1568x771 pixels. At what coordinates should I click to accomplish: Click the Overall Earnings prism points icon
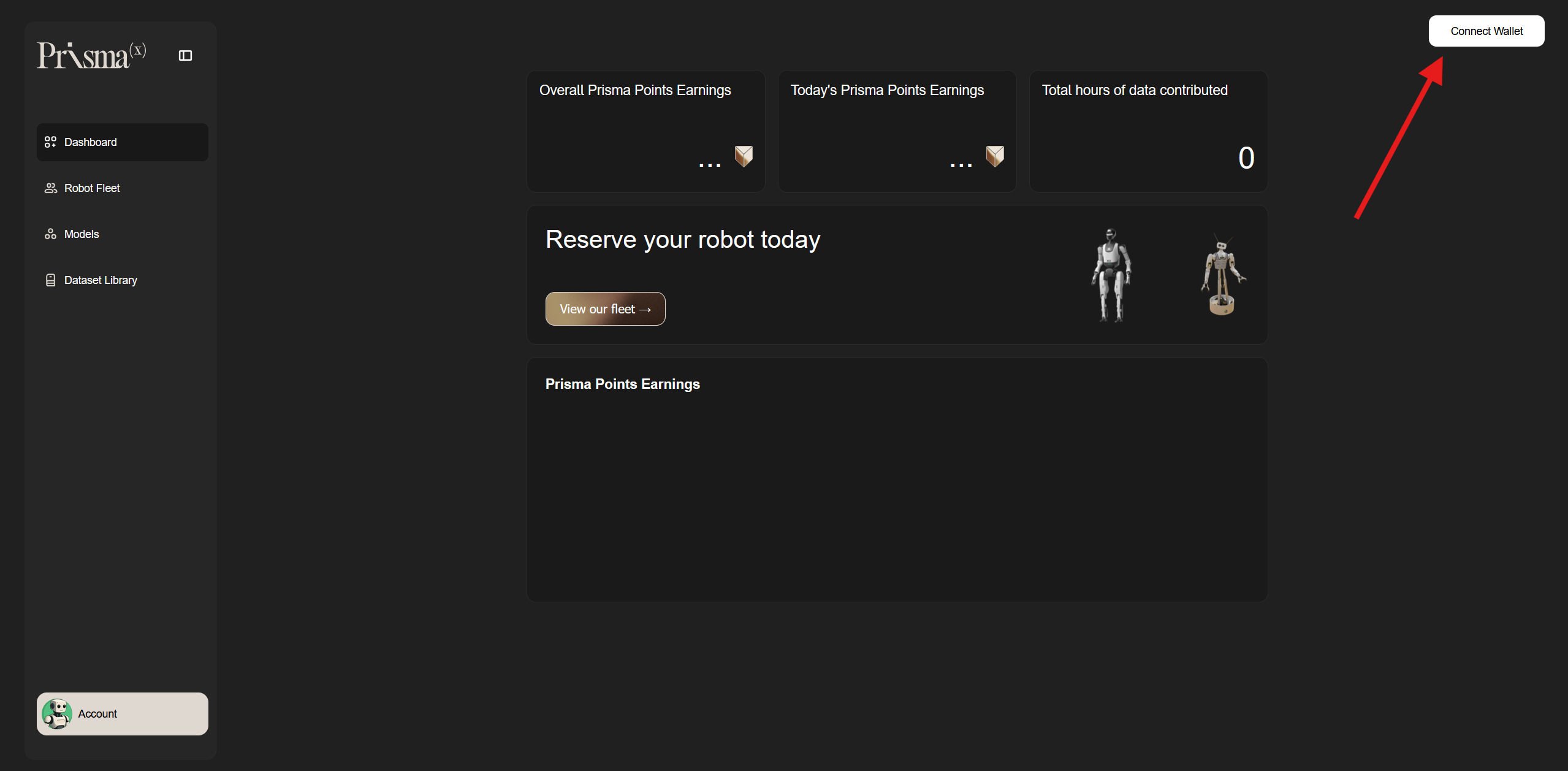(744, 156)
